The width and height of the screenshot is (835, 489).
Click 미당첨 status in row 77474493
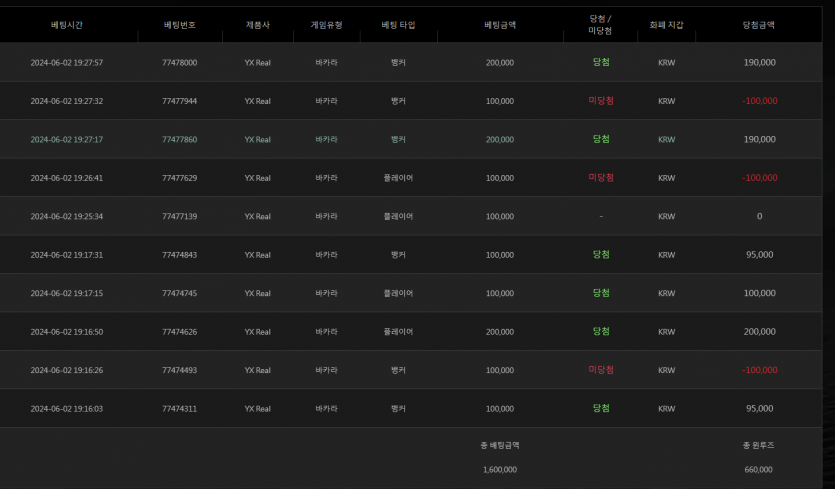point(601,369)
